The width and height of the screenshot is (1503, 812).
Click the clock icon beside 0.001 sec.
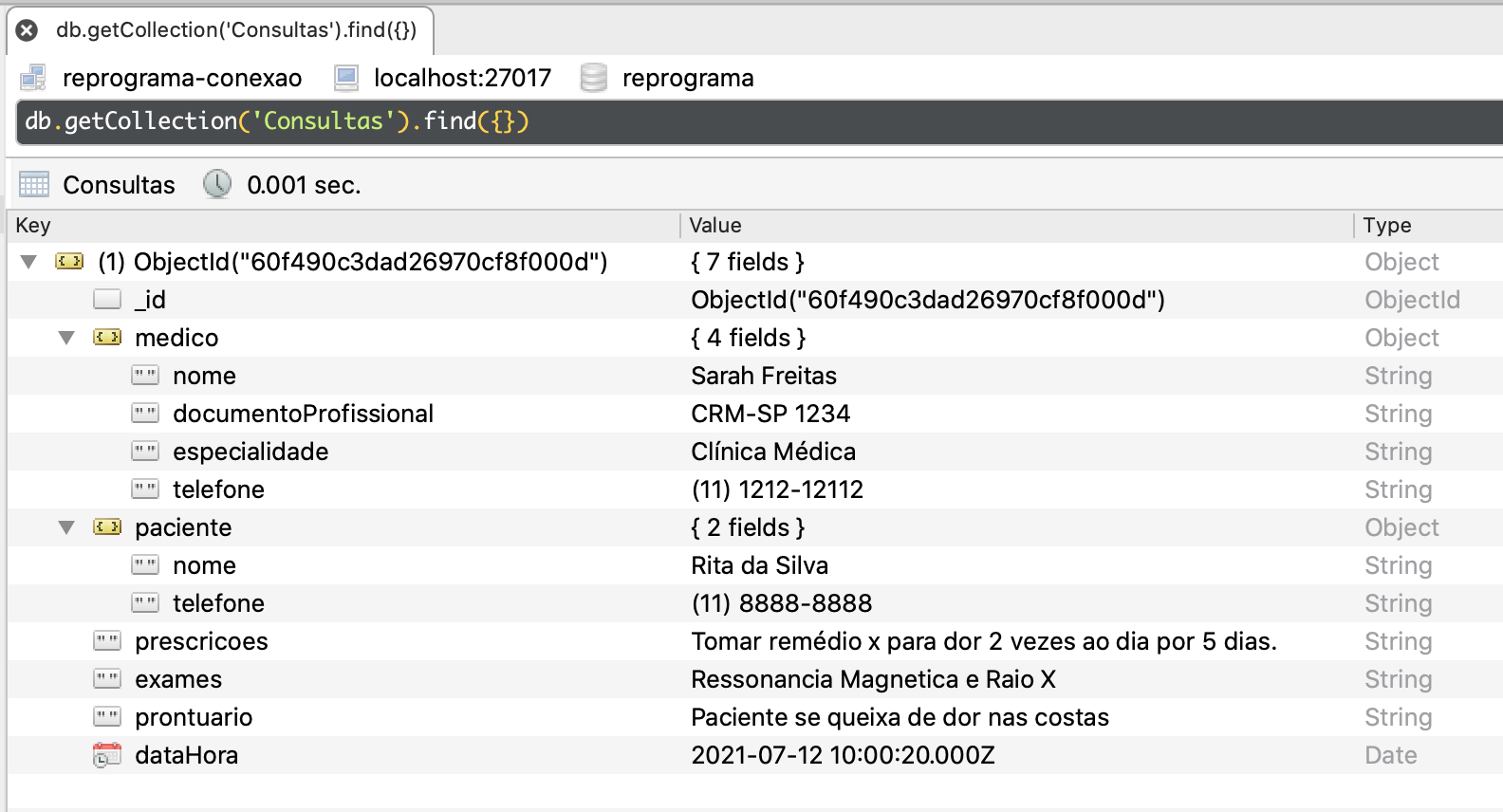pos(217,184)
